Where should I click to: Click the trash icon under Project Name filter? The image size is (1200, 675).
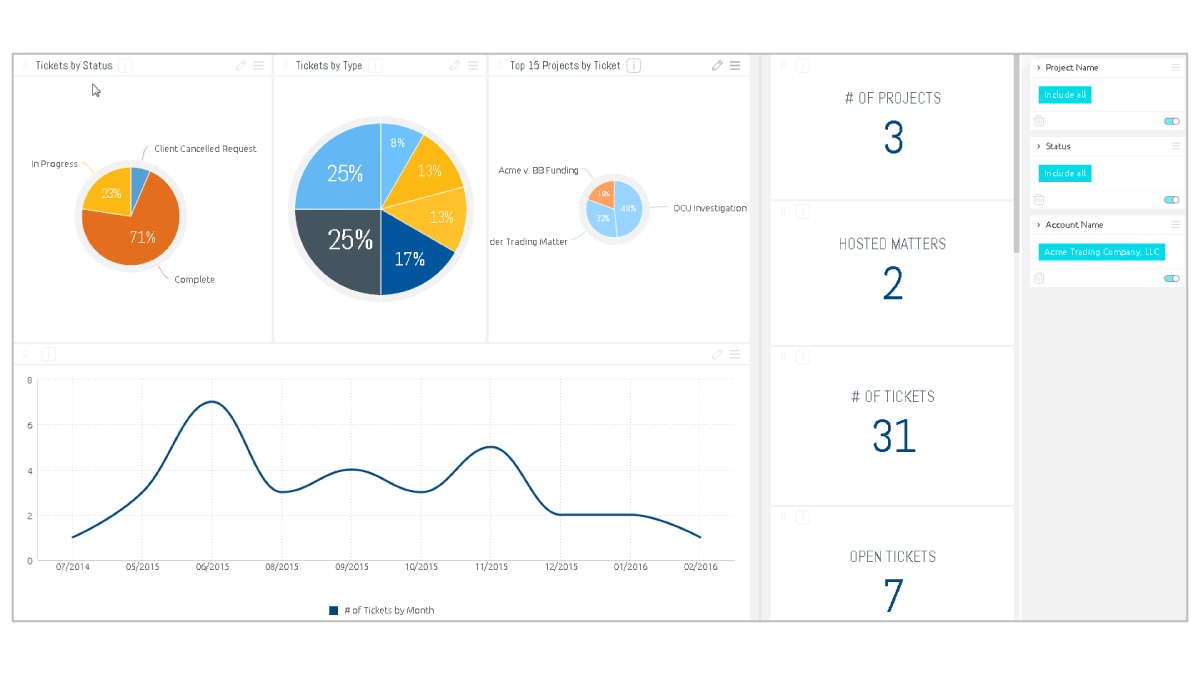1038,121
